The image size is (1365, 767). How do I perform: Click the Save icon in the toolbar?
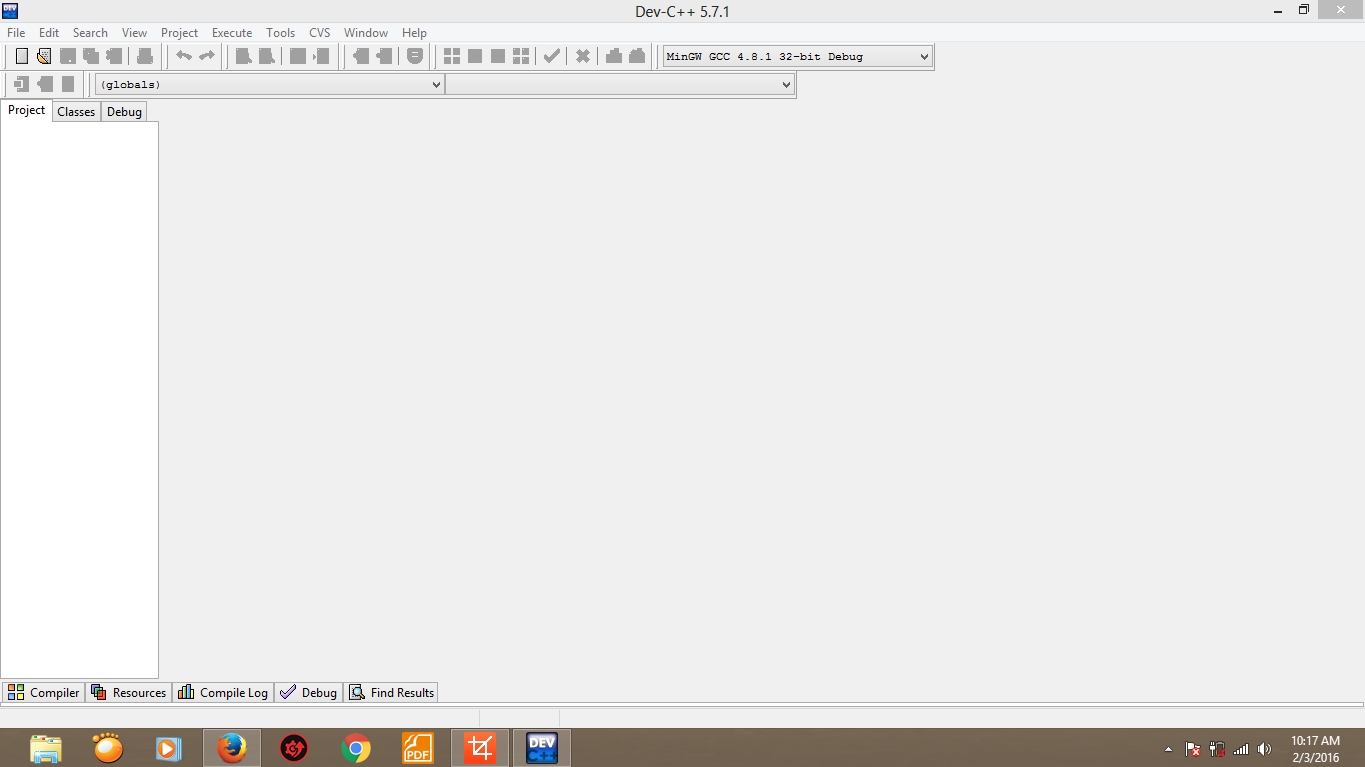tap(68, 56)
